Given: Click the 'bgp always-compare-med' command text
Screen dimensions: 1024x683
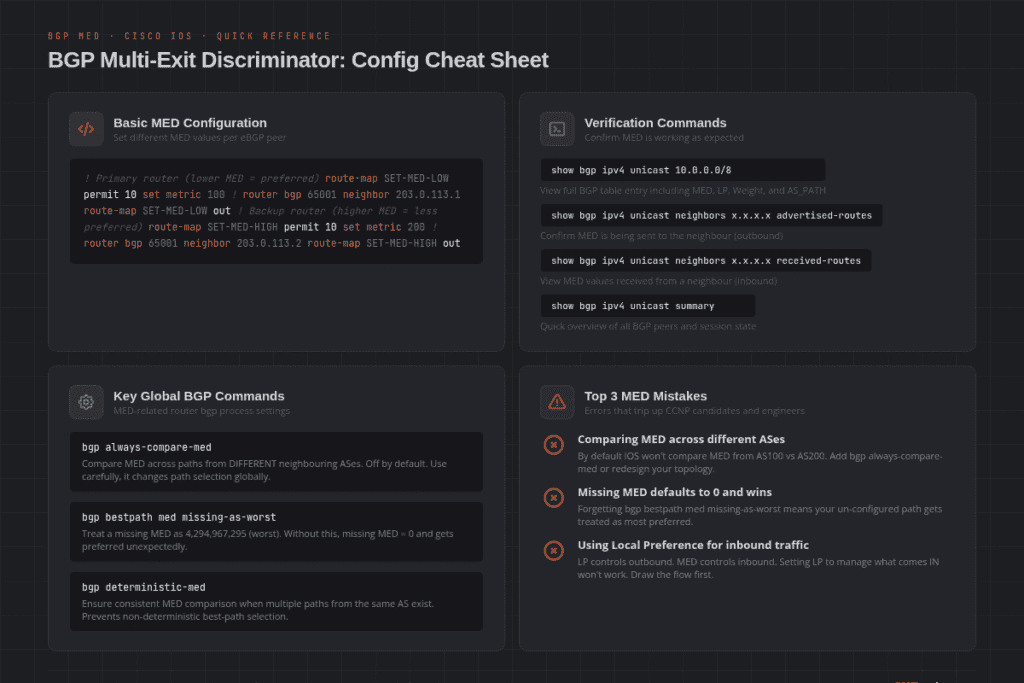Looking at the screenshot, I should pos(146,447).
